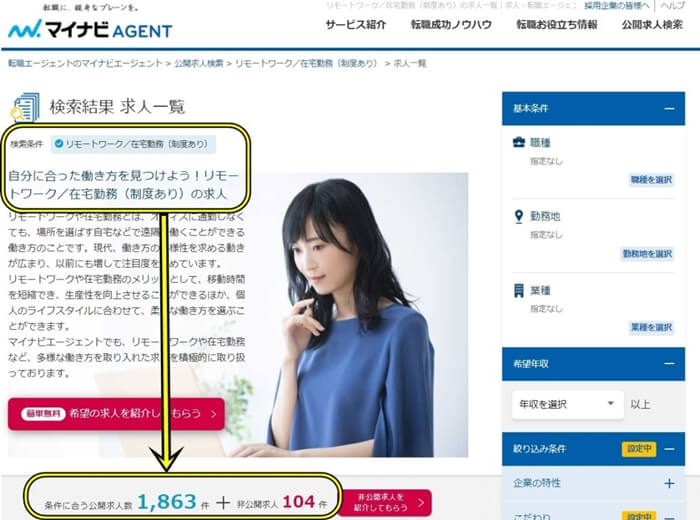Open the サービス紹介 menu
The height and width of the screenshot is (520, 700).
[x=356, y=25]
